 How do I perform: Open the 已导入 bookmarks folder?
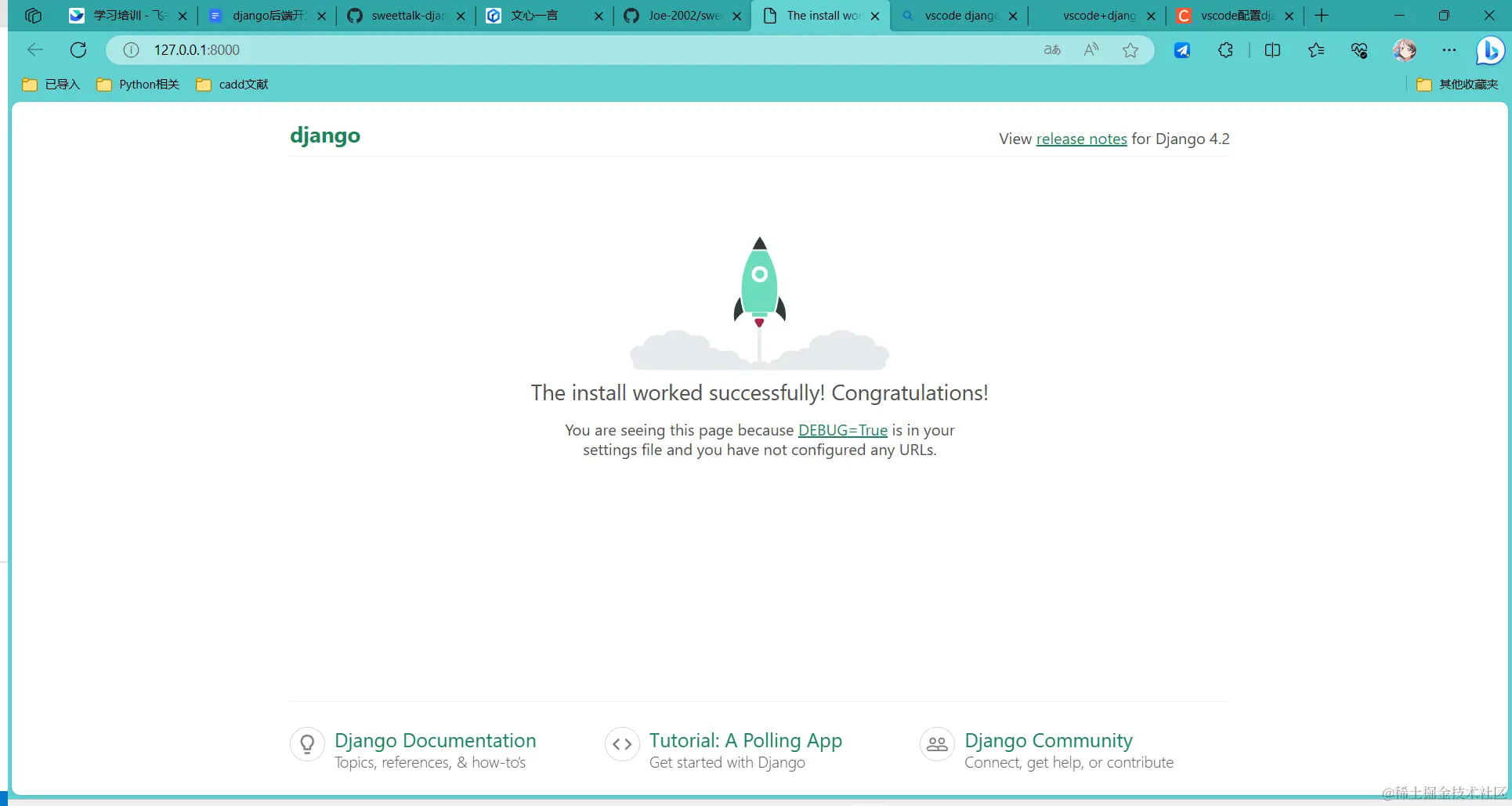tap(51, 84)
